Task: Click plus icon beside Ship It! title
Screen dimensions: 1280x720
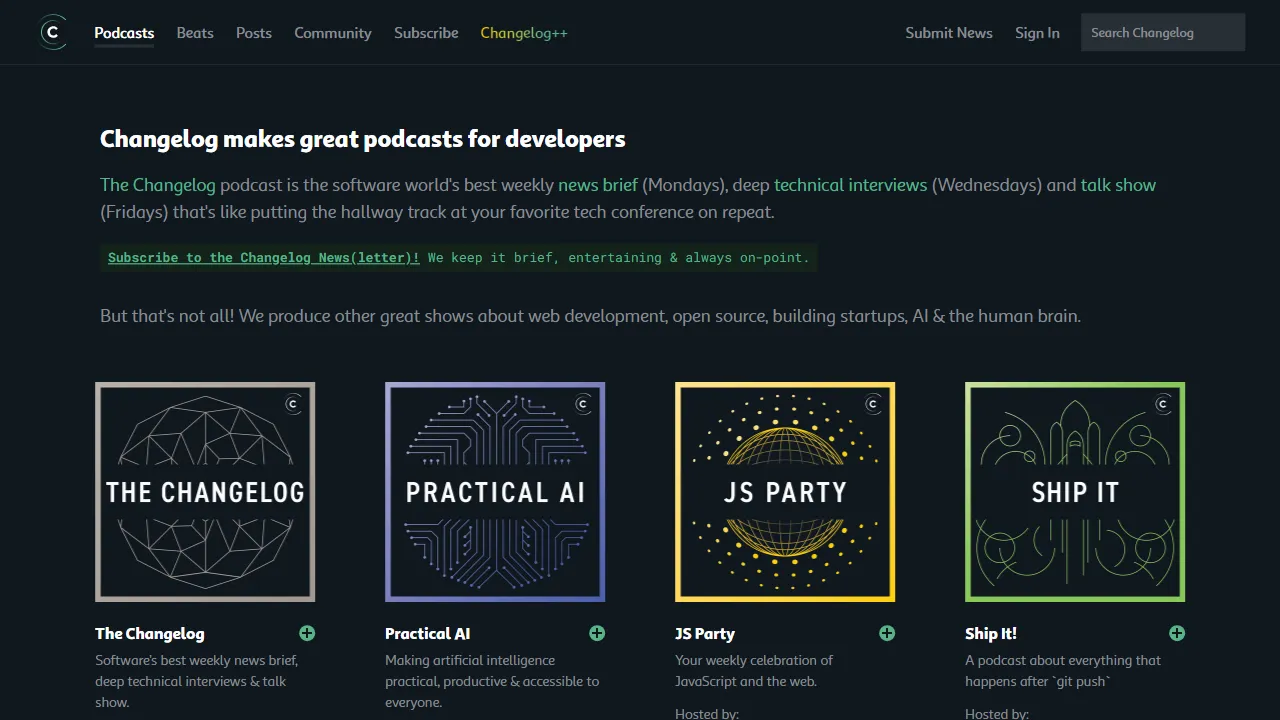Action: [x=1177, y=633]
